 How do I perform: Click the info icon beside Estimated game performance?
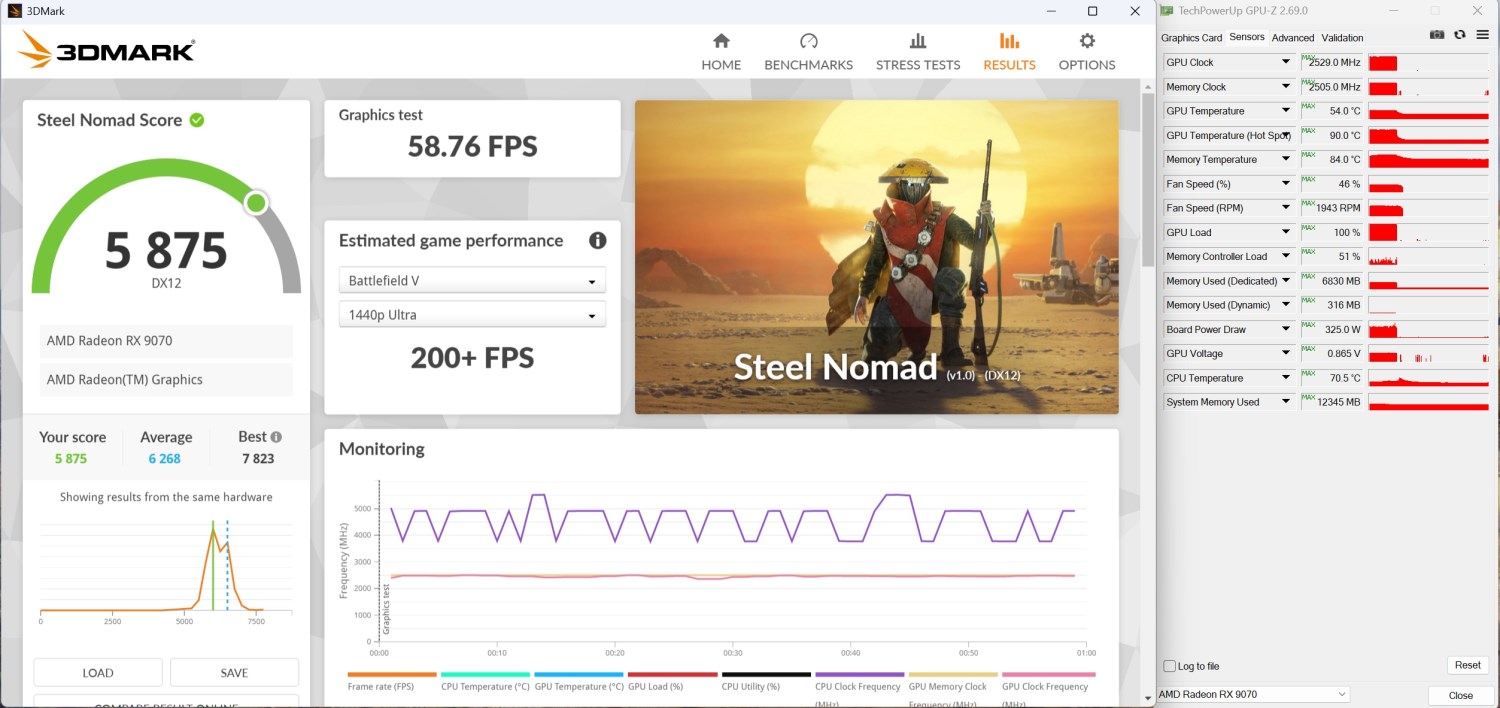(597, 240)
